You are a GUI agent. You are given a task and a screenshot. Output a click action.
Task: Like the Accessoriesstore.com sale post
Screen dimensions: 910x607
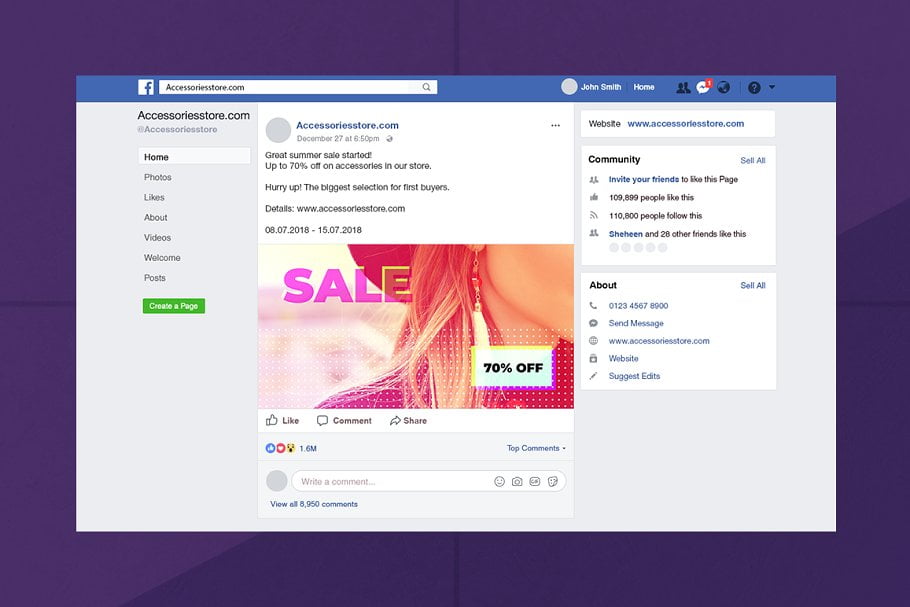point(283,421)
